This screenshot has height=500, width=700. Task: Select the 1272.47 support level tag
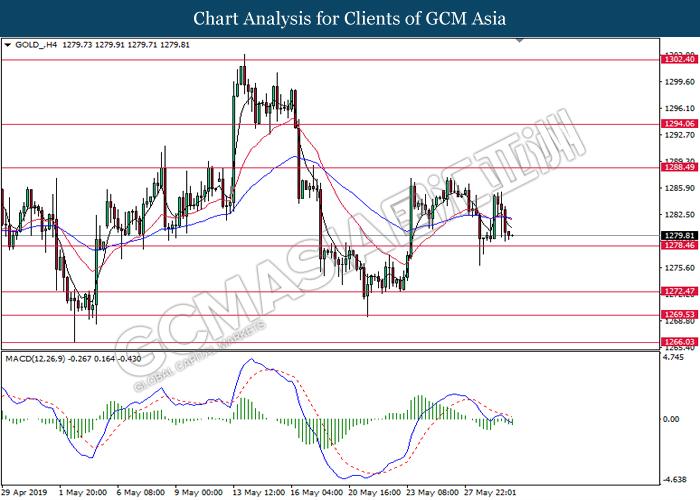[x=679, y=292]
